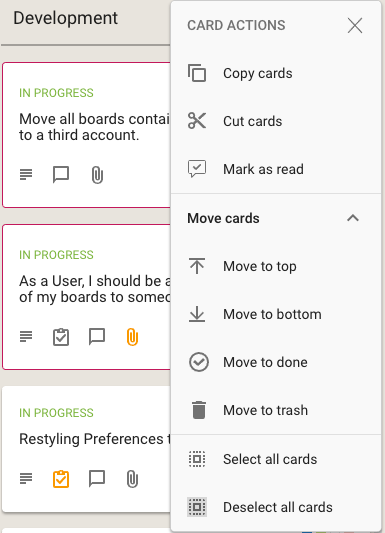
Task: Click the scissors Cut cards icon
Action: tap(197, 121)
